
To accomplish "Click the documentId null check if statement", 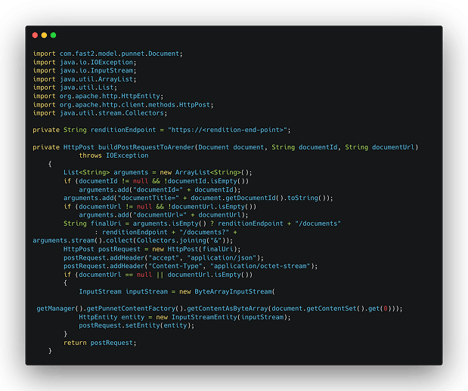I will (x=156, y=181).
